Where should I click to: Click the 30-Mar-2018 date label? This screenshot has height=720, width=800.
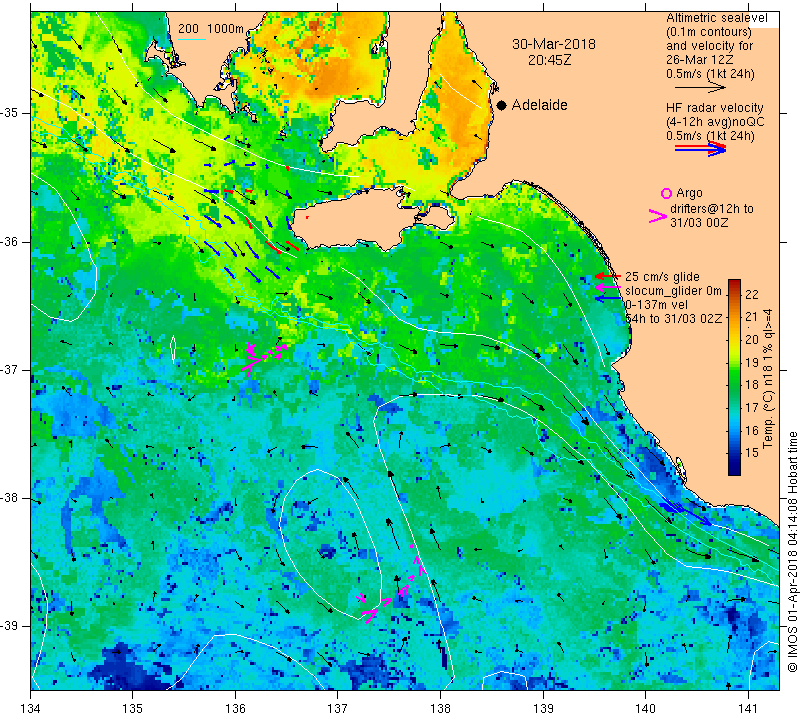click(554, 44)
